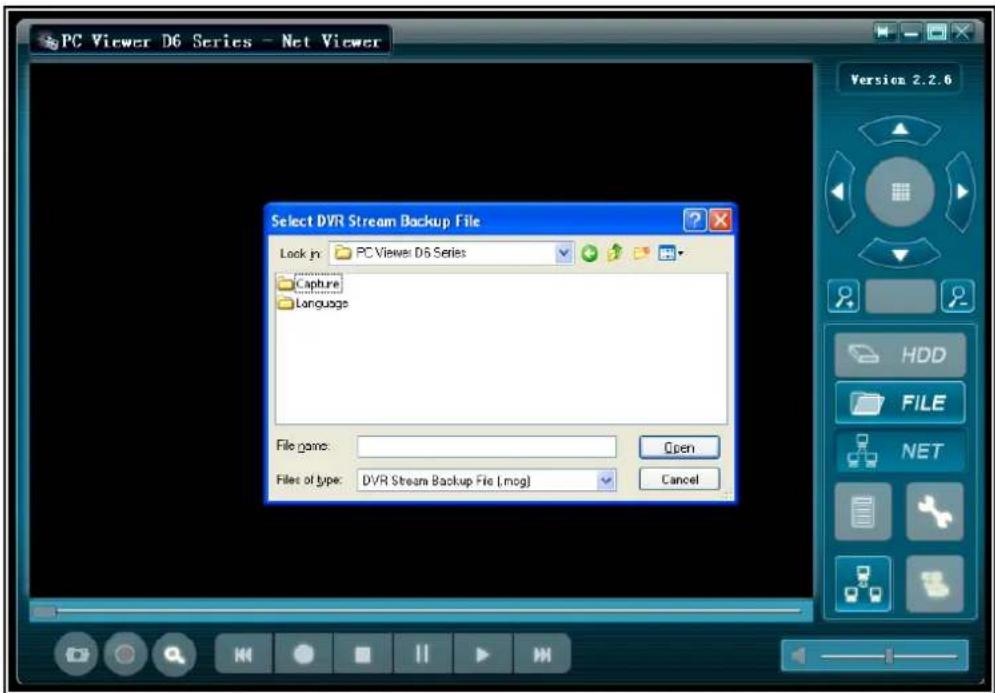Viewport: 995px width, 693px height.
Task: Select the Language folder
Action: tap(313, 303)
